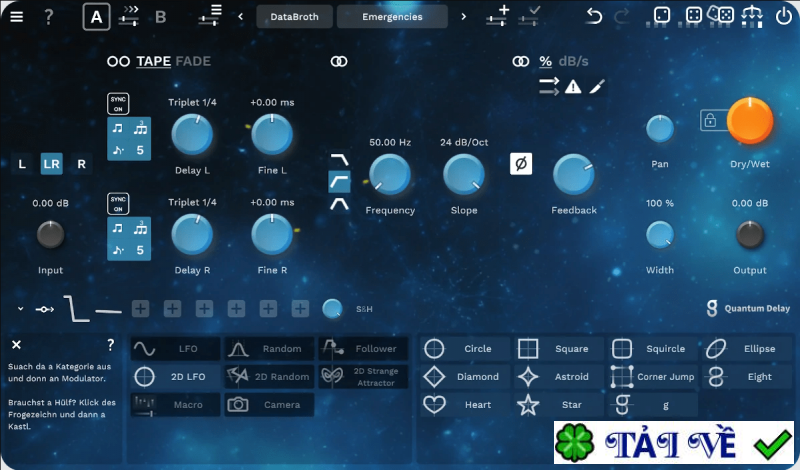Viewport: 800px width, 470px height.
Task: Collapse the modulator section chevron
Action: click(x=20, y=309)
